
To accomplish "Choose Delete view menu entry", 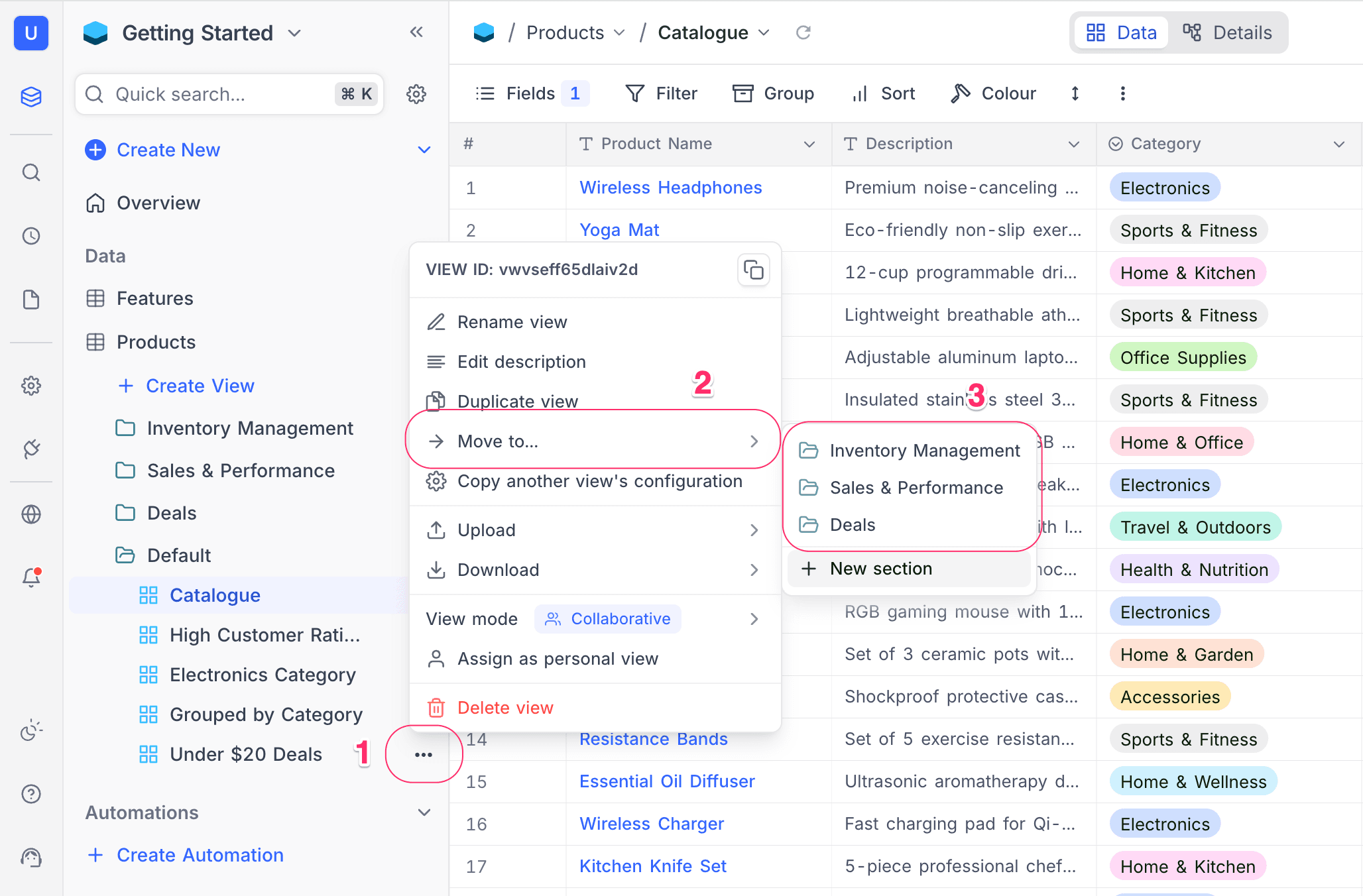I will [505, 708].
